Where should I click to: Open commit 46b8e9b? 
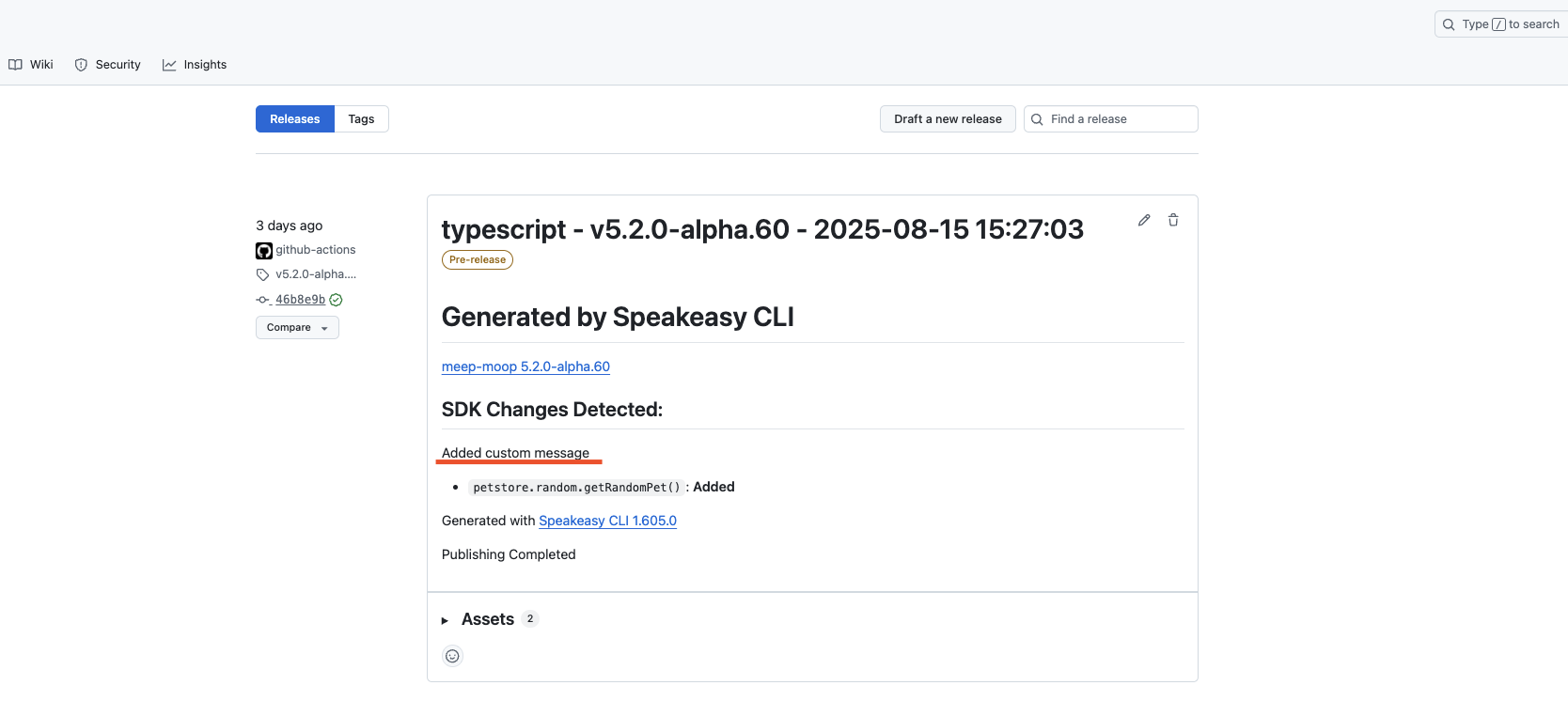click(300, 300)
